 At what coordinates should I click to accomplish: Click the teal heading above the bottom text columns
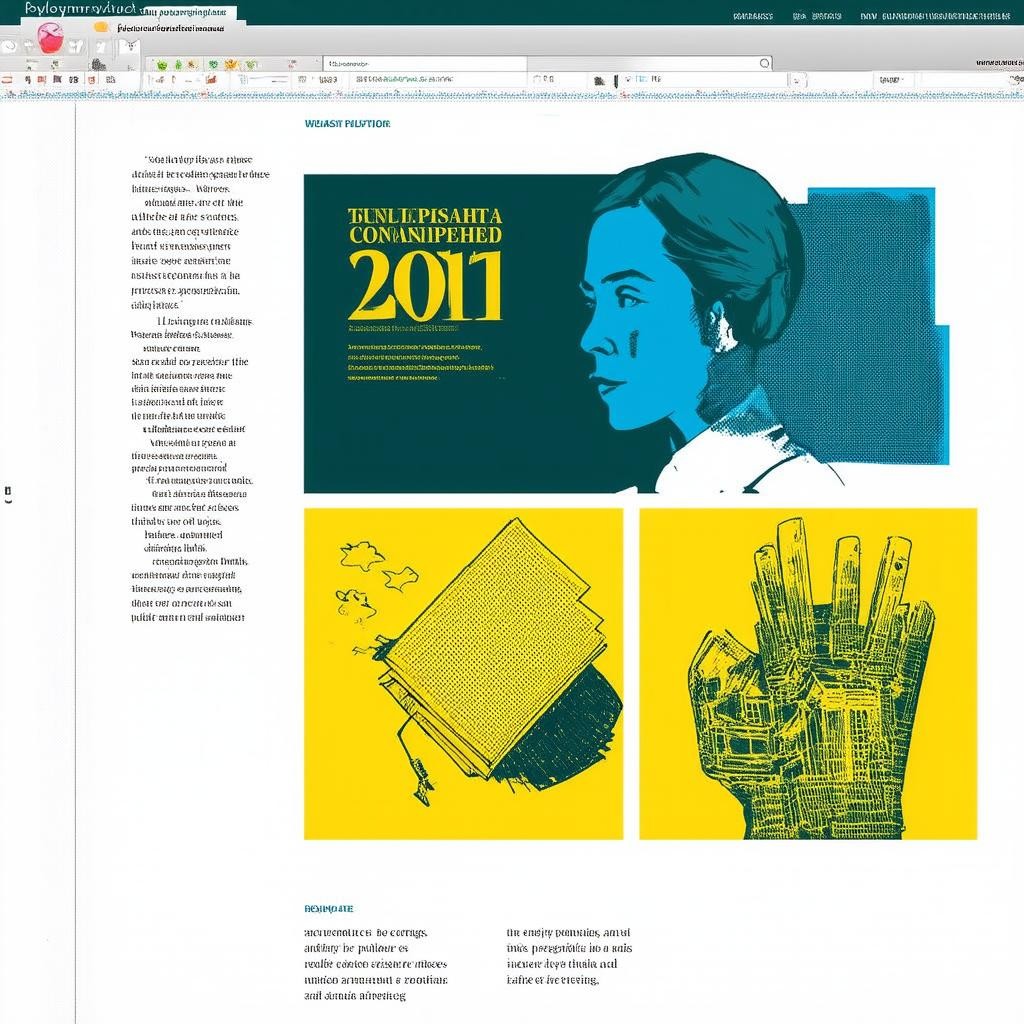pyautogui.click(x=328, y=909)
